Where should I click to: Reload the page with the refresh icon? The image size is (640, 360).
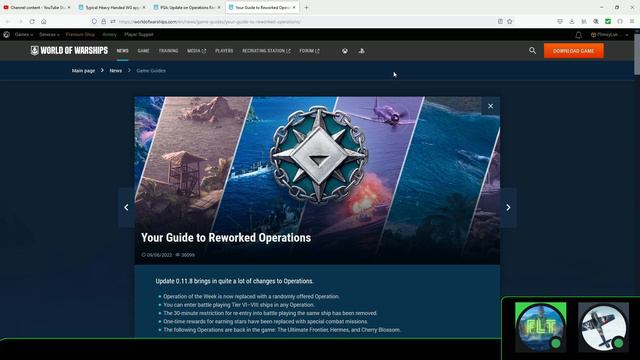click(32, 22)
